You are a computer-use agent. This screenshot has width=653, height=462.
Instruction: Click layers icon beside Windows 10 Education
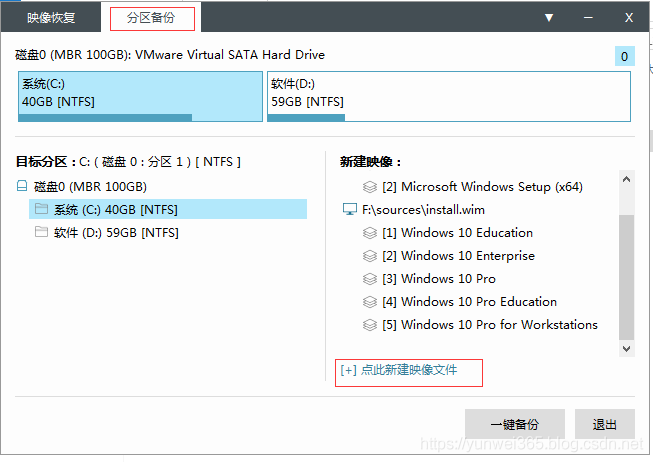coord(369,232)
